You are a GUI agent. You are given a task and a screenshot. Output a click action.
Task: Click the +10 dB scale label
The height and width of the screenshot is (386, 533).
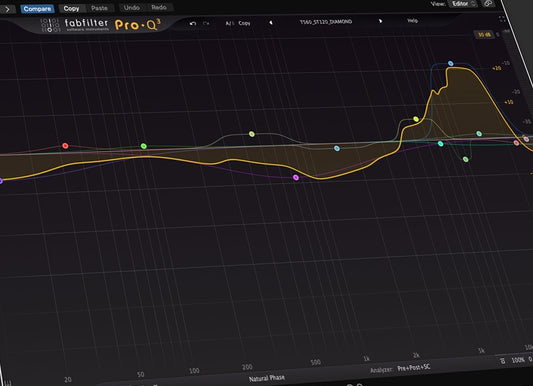click(x=509, y=102)
